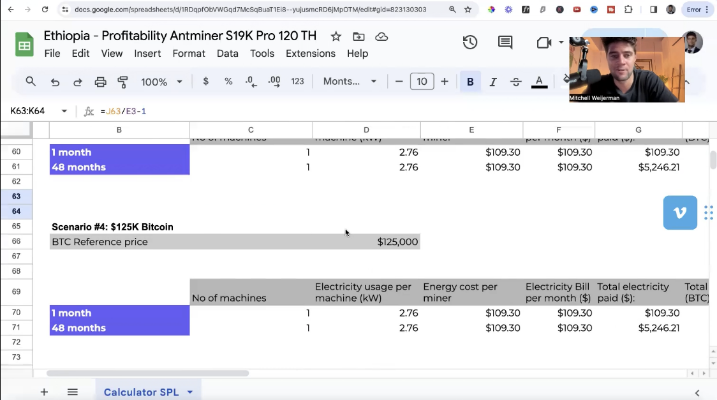Viewport: 717px width, 400px height.
Task: Open the text color picker
Action: pyautogui.click(x=539, y=82)
